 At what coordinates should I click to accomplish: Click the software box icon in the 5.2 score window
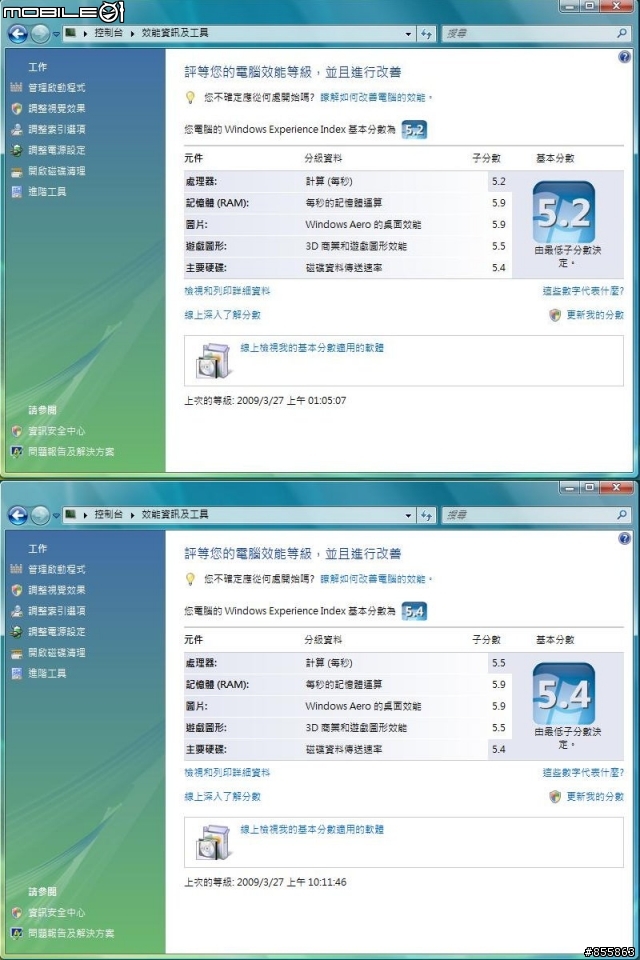pos(214,361)
